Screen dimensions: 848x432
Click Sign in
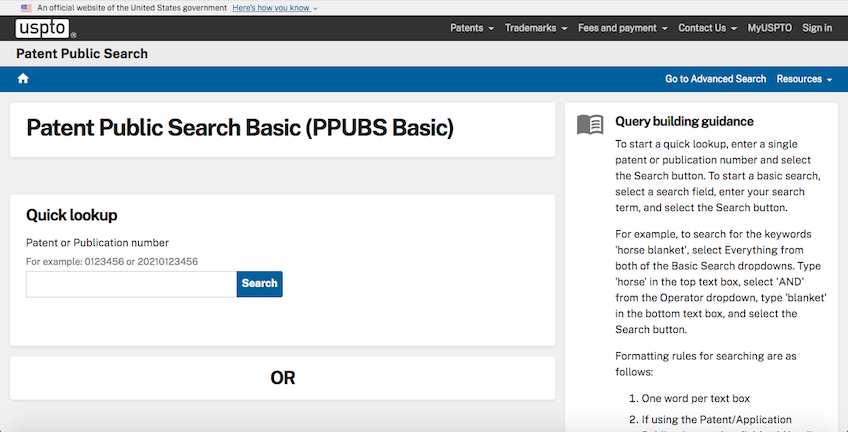pos(817,28)
